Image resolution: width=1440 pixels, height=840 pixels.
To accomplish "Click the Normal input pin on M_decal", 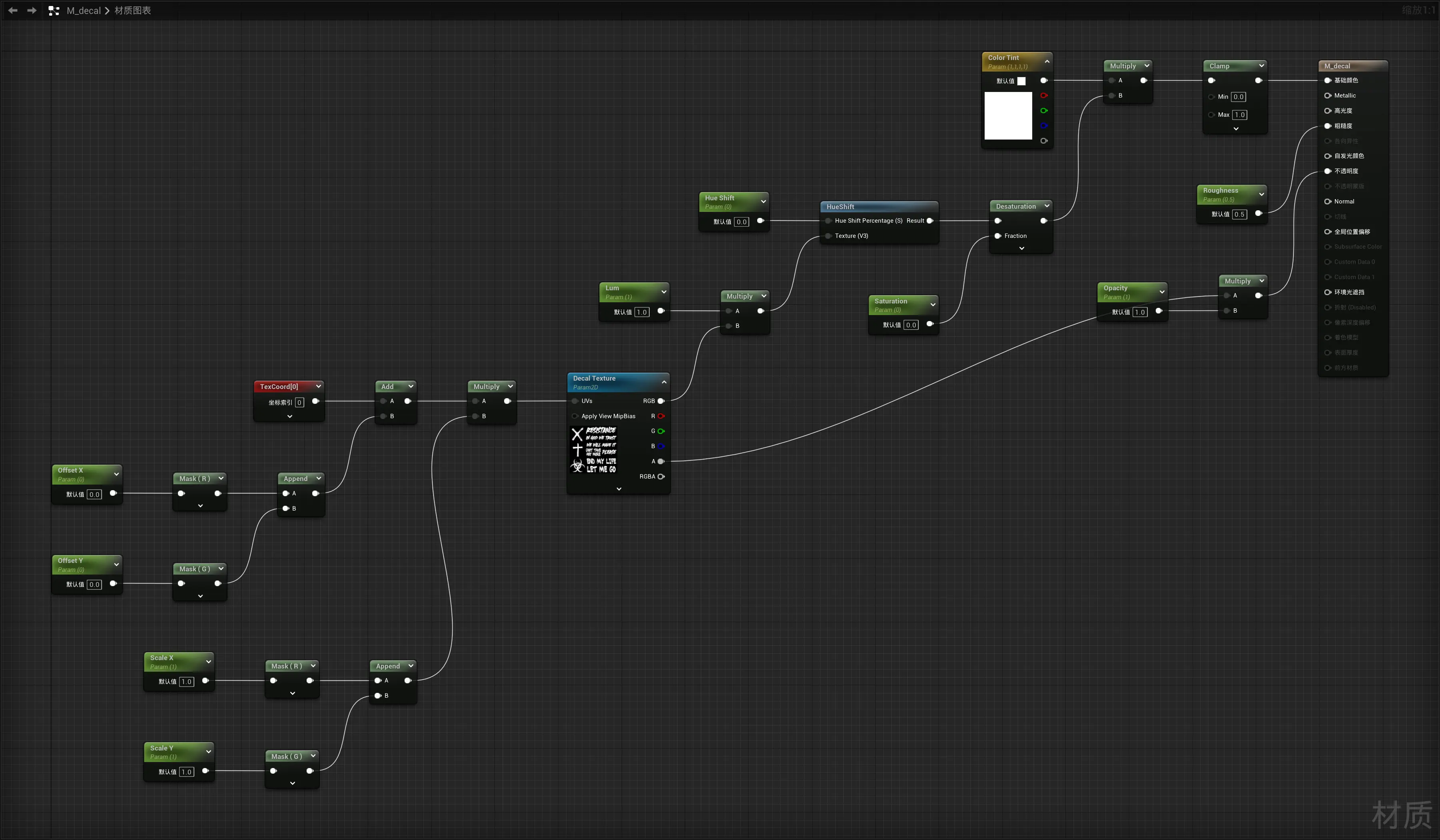I will pos(1327,201).
